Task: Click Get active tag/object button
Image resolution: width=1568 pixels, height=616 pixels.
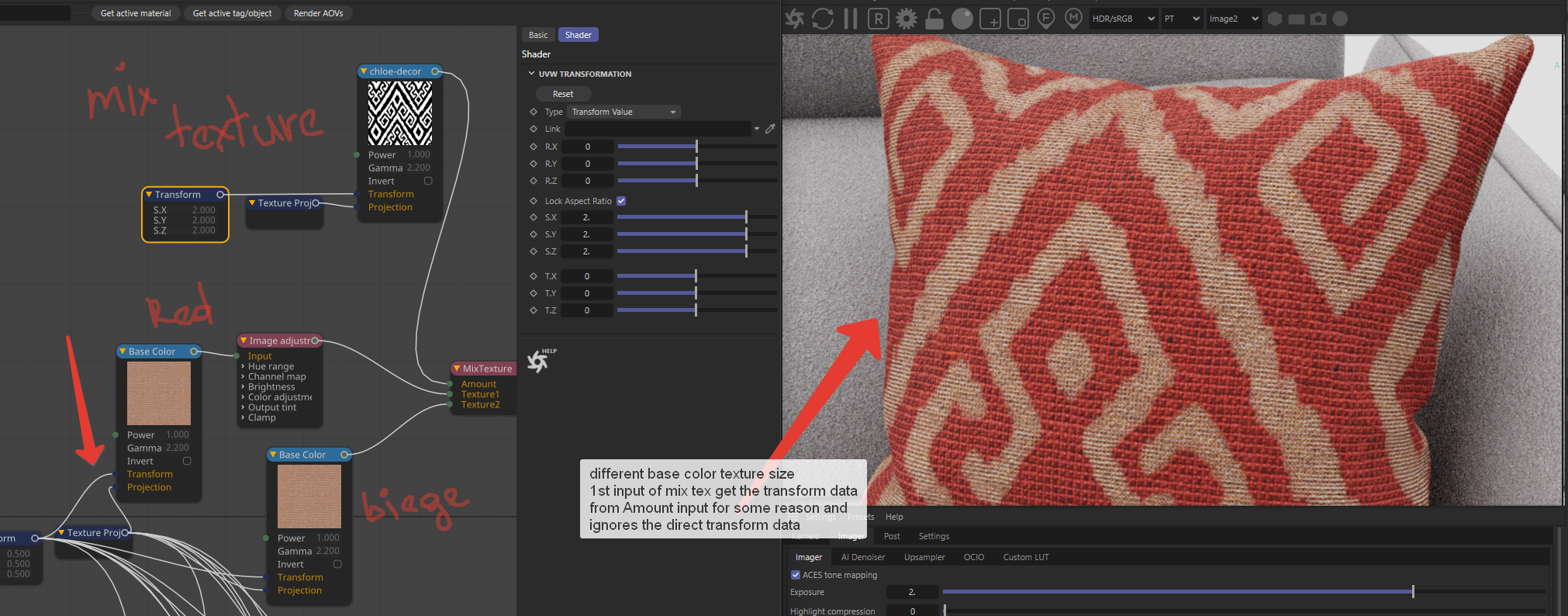Action: coord(232,13)
